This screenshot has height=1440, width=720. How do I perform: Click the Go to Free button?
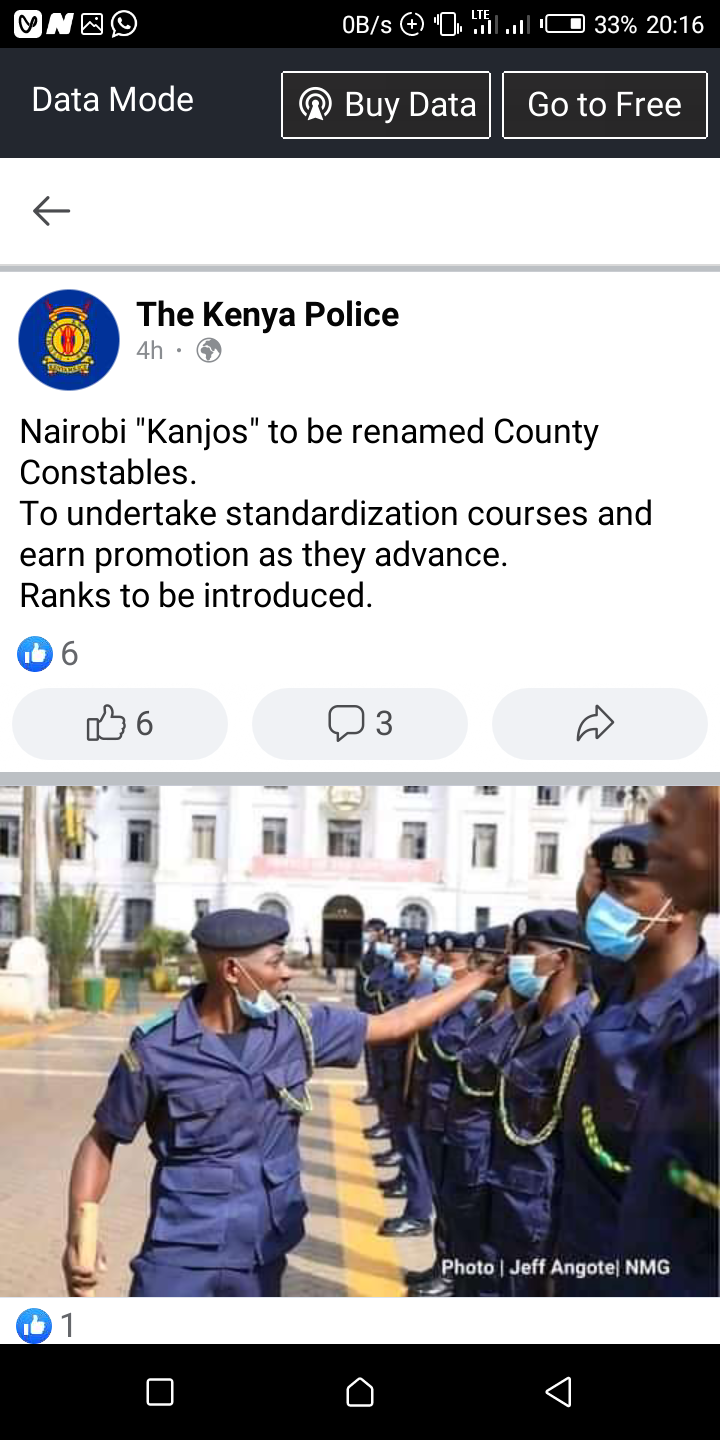tap(604, 104)
